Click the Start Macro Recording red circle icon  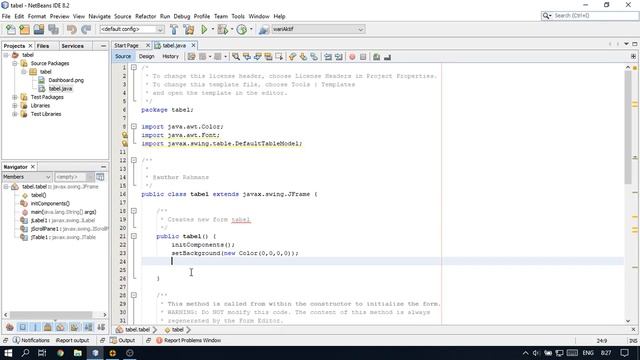(x=352, y=57)
